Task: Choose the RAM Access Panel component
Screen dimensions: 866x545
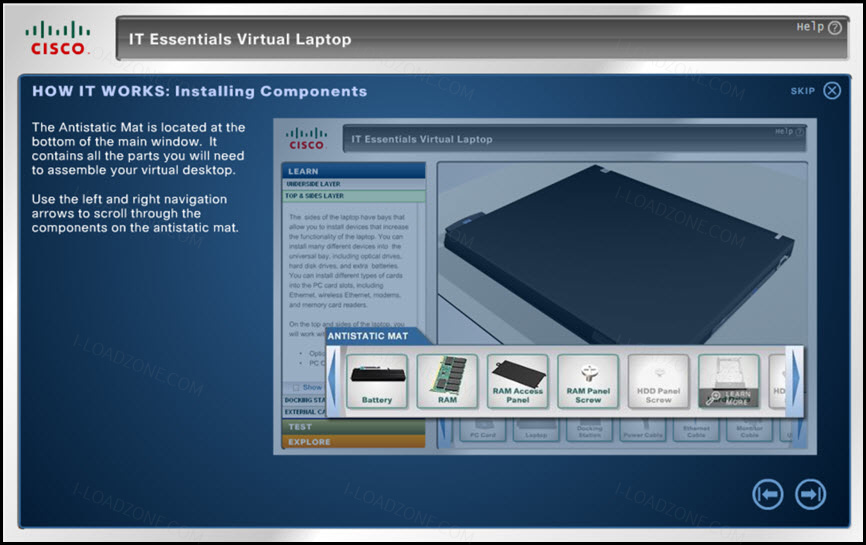Action: click(518, 382)
